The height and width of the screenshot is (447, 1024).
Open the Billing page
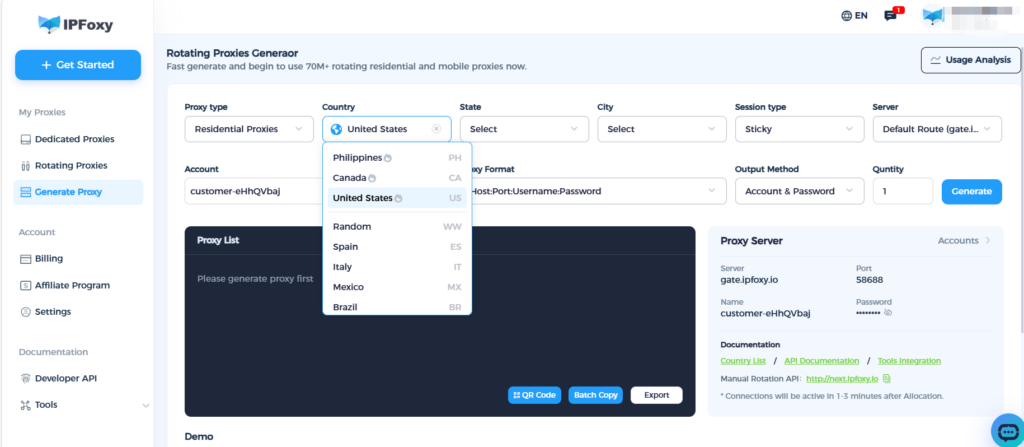tap(48, 258)
